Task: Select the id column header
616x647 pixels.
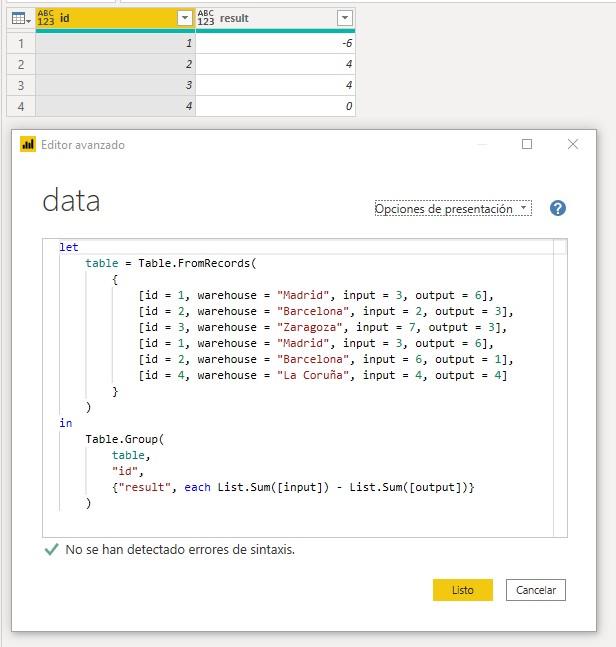Action: pos(110,18)
